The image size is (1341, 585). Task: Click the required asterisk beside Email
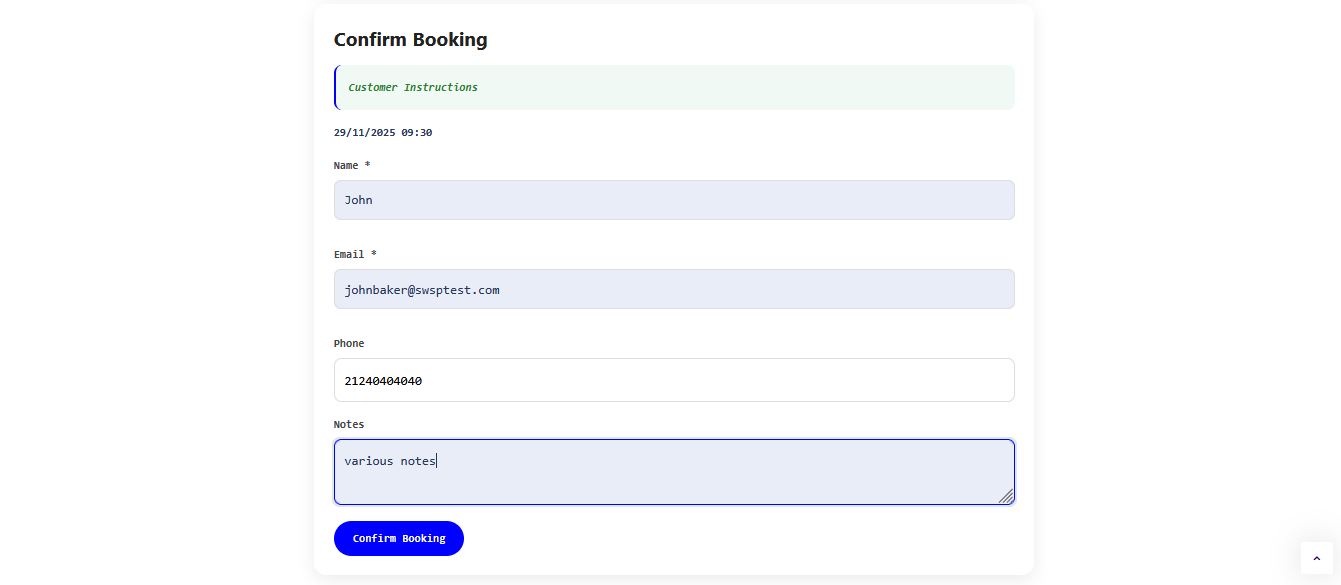click(374, 254)
